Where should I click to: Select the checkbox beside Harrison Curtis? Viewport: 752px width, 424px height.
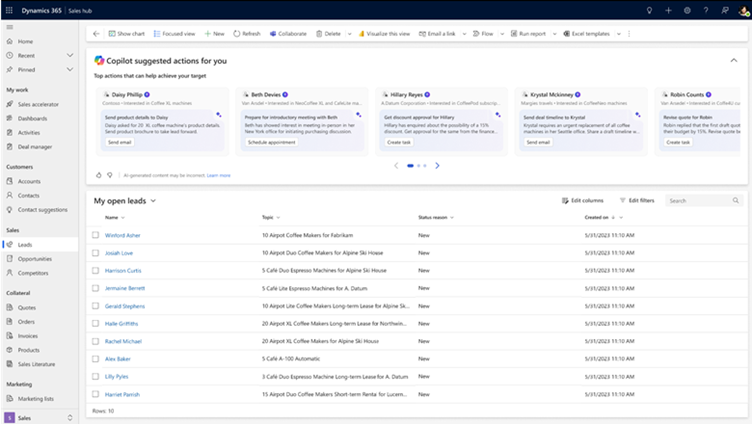coord(96,270)
